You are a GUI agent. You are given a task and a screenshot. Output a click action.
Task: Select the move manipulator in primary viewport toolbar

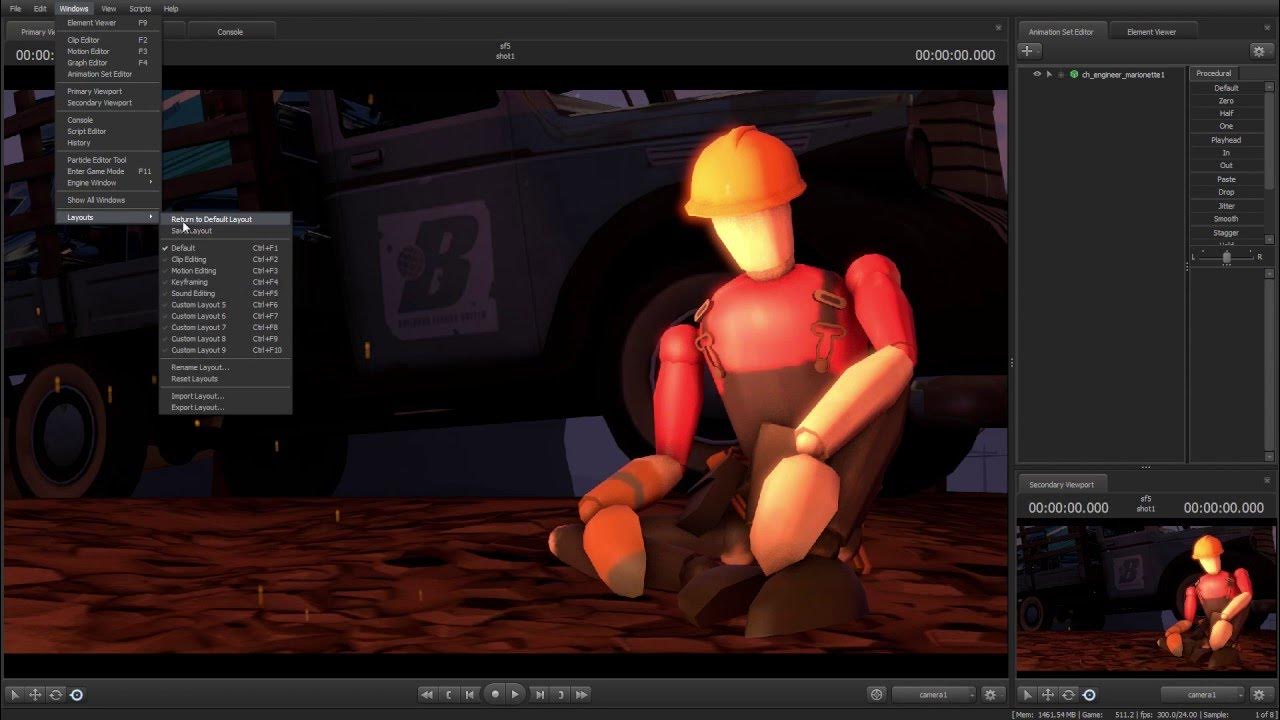(35, 694)
